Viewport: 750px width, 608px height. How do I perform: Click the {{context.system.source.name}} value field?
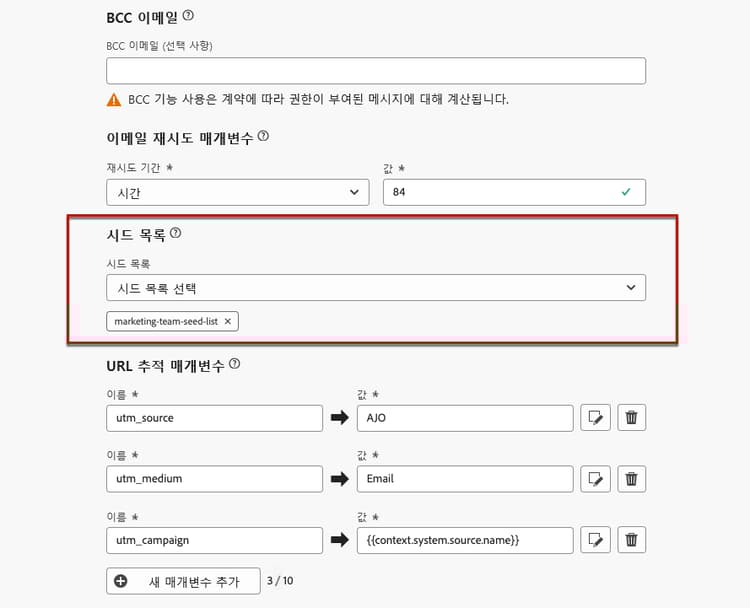pos(464,540)
